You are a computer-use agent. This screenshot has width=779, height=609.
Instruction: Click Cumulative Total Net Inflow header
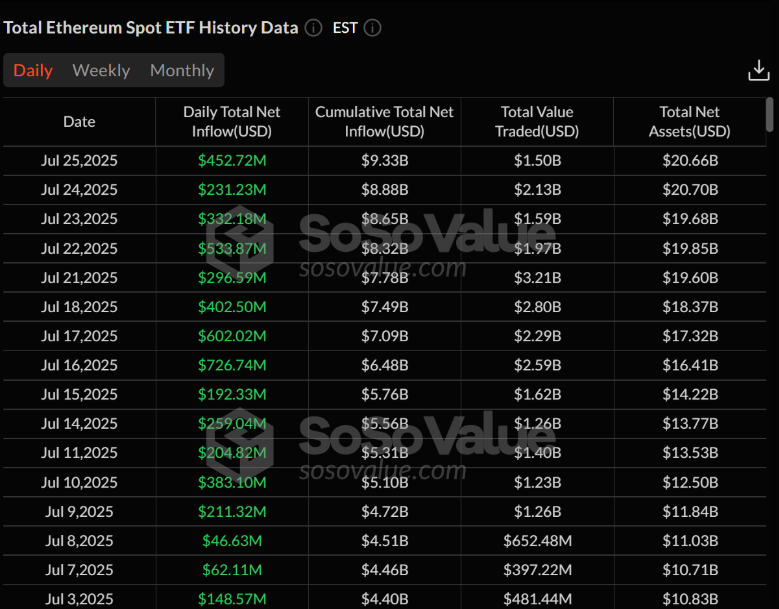click(385, 122)
